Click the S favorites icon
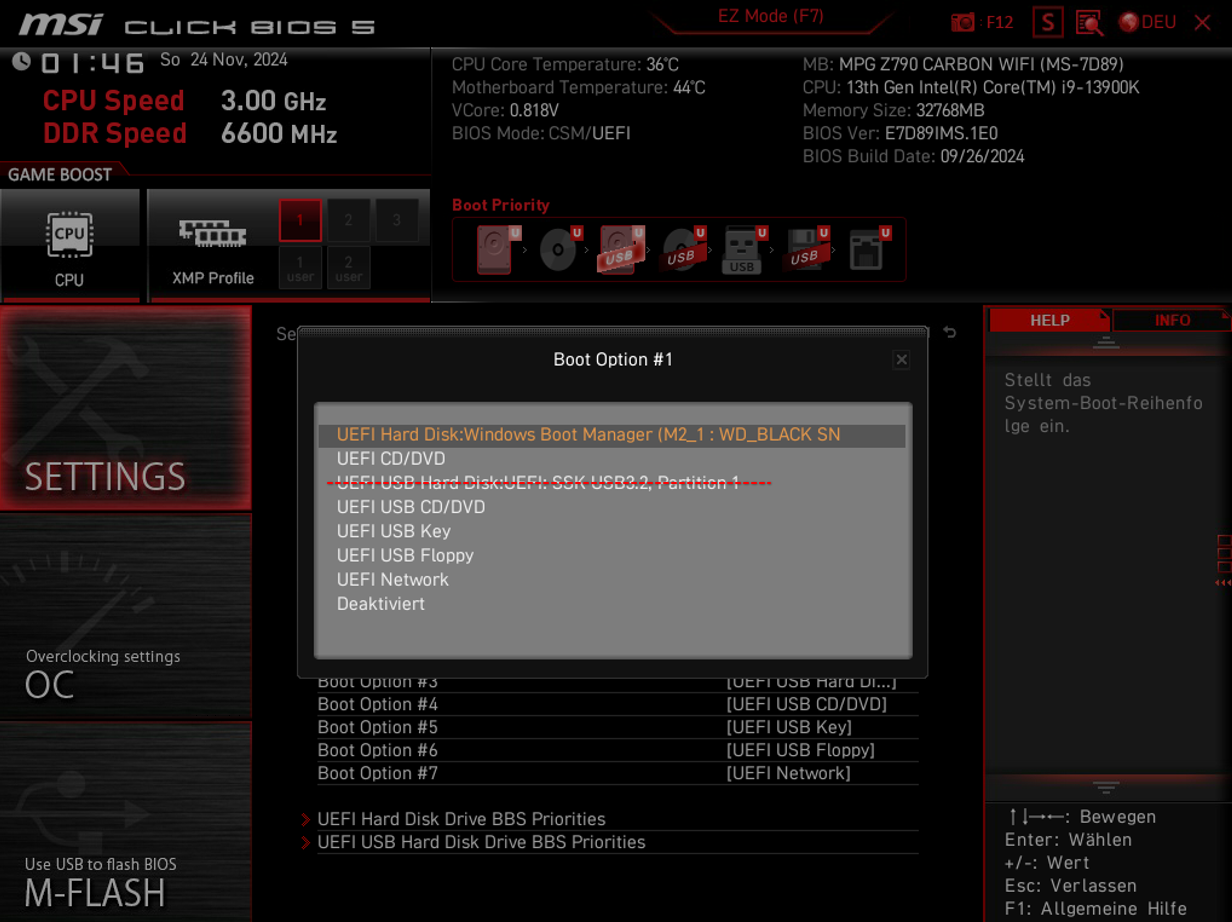Image resolution: width=1232 pixels, height=922 pixels. [x=1047, y=22]
